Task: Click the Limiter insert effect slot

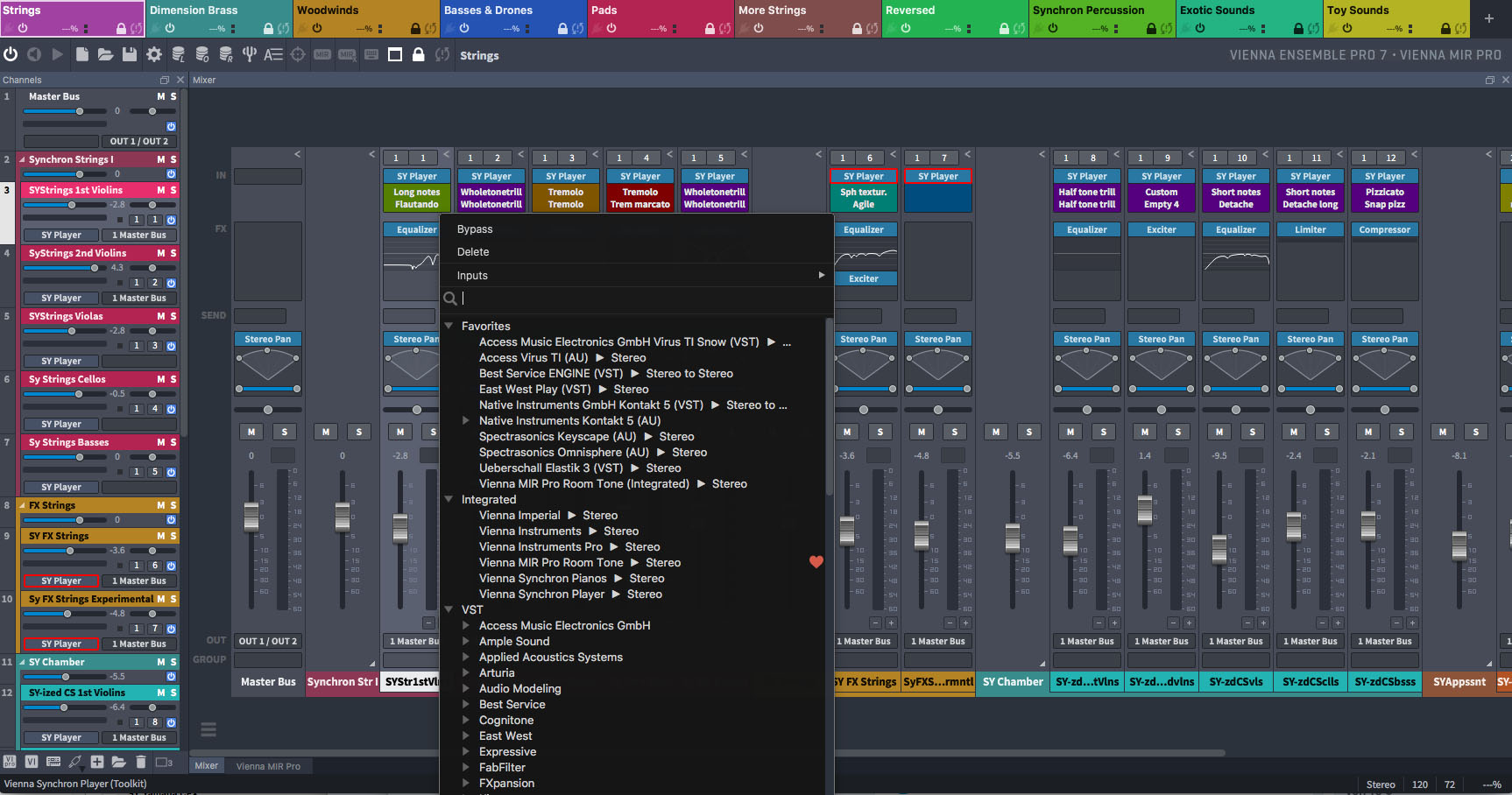Action: [x=1311, y=229]
